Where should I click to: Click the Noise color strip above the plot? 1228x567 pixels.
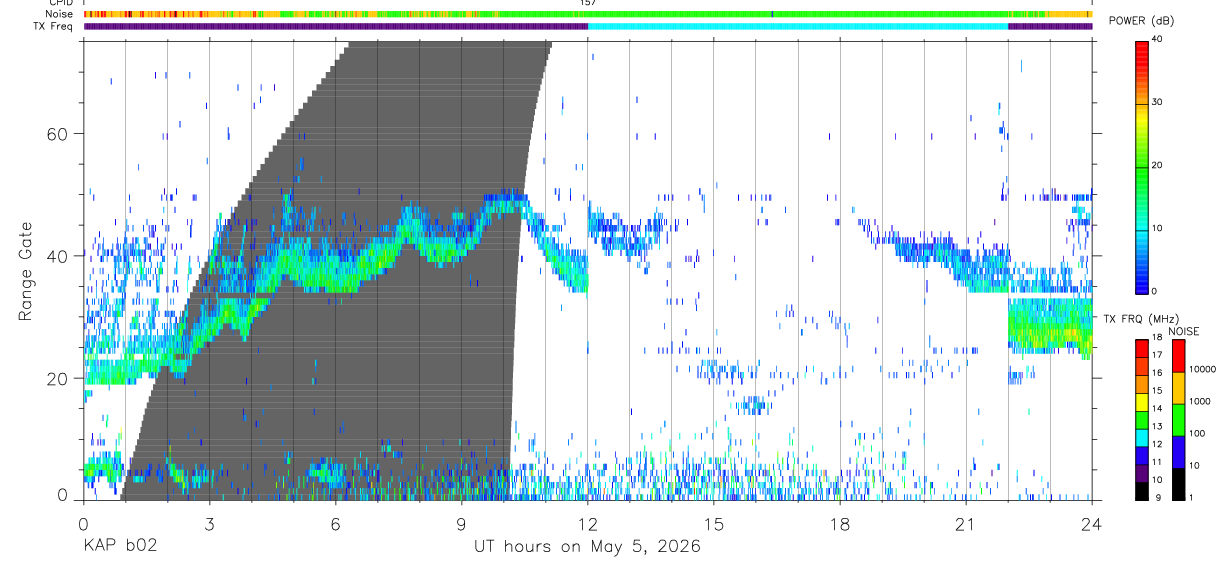[x=588, y=14]
